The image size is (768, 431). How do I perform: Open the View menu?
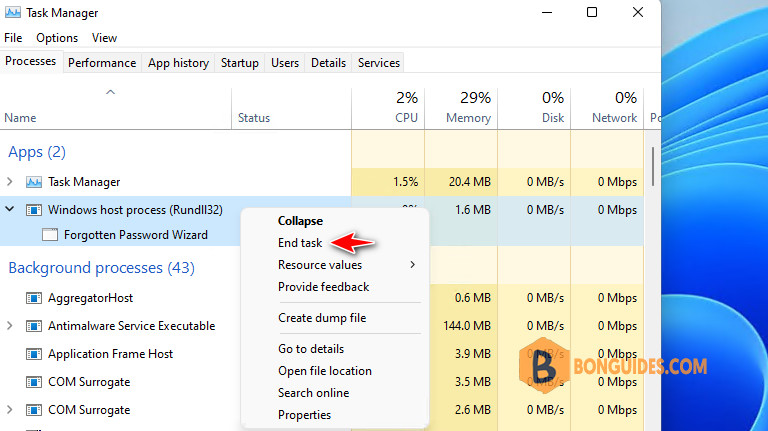point(104,38)
